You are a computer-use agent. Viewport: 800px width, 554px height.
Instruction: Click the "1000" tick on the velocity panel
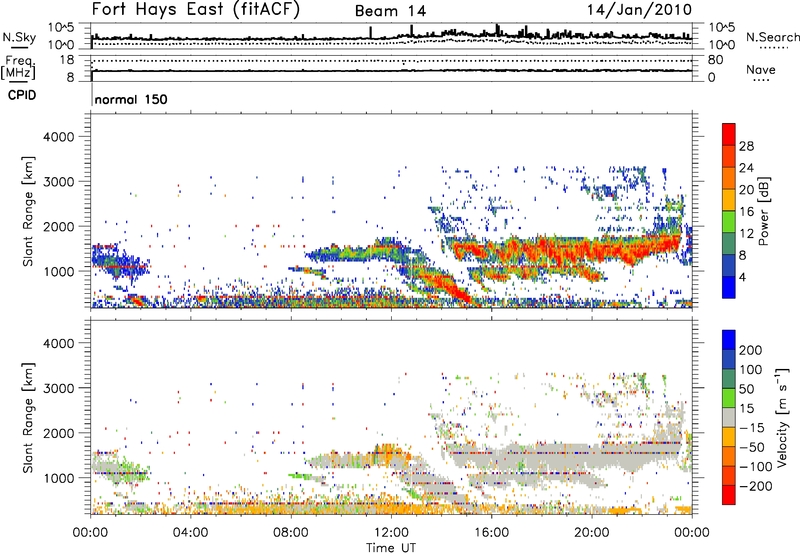tap(58, 478)
